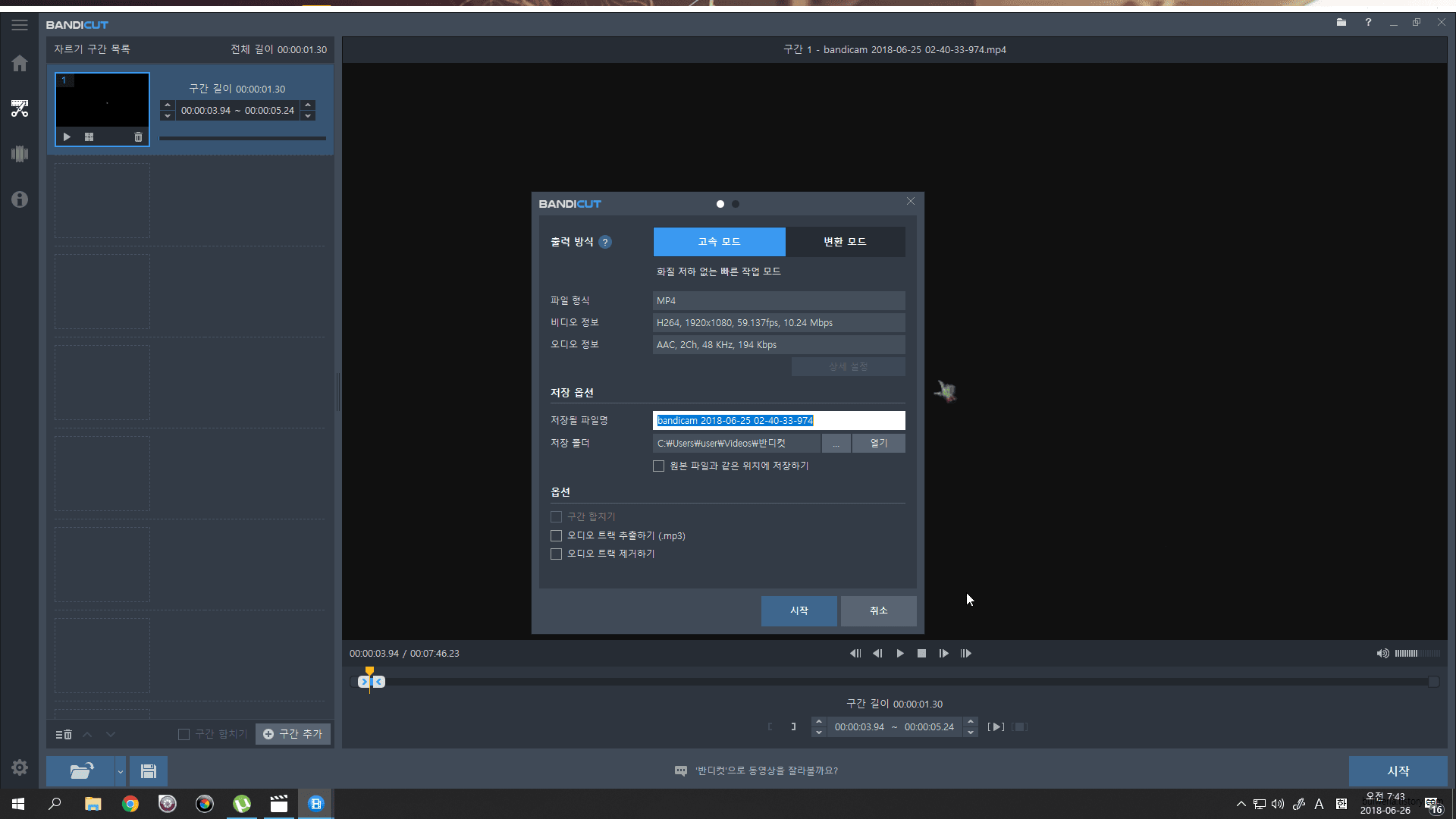The height and width of the screenshot is (819, 1456).
Task: Enable 오디오 트랙 제거하기
Action: pyautogui.click(x=556, y=554)
